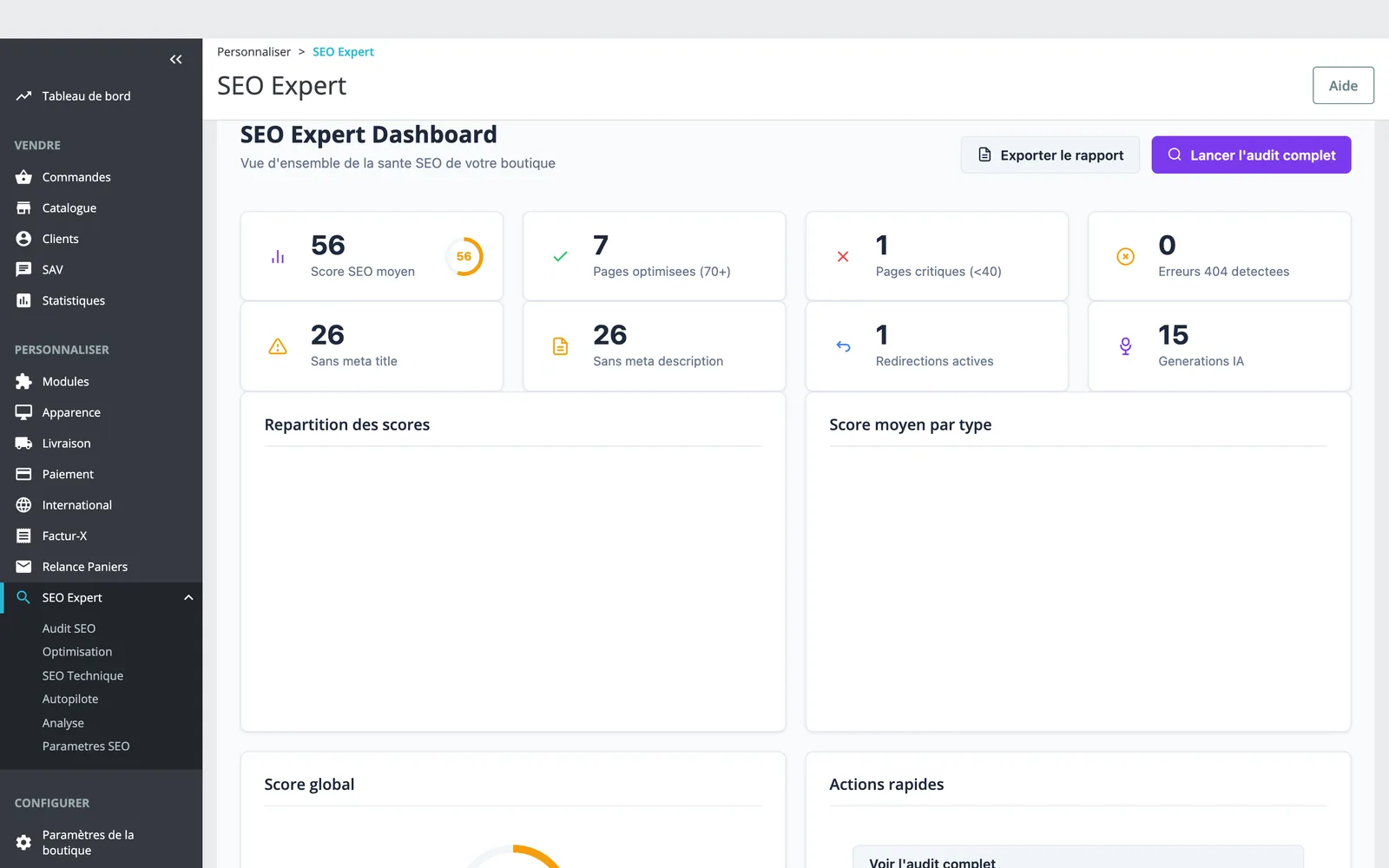Collapse the SEO Expert submenu chevron
This screenshot has height=868, width=1389.
point(188,598)
